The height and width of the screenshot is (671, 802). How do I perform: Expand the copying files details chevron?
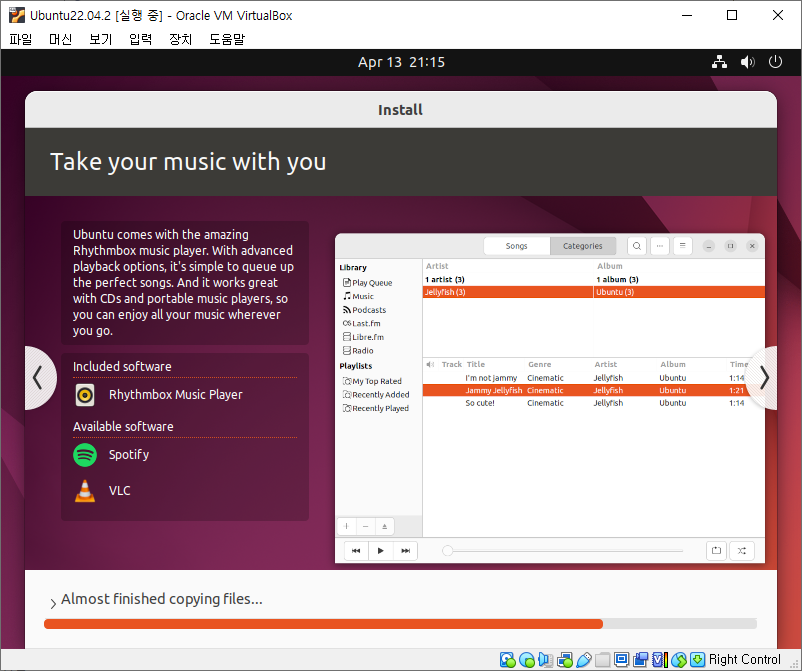click(x=53, y=603)
